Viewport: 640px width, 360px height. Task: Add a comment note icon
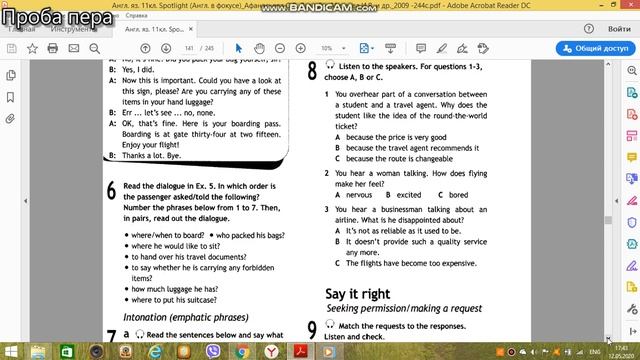point(421,49)
